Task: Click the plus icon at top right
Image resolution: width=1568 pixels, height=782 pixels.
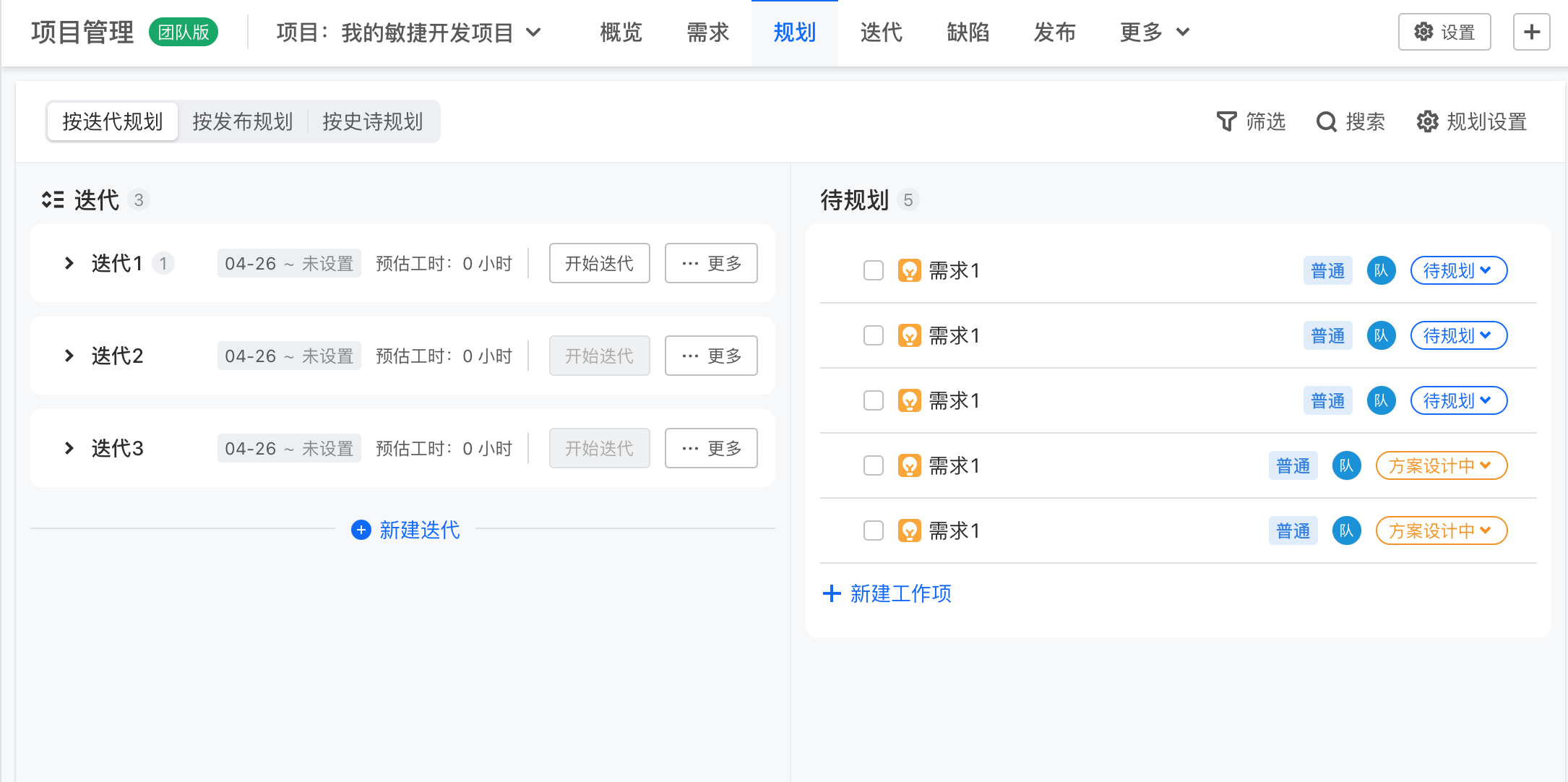Action: point(1531,32)
